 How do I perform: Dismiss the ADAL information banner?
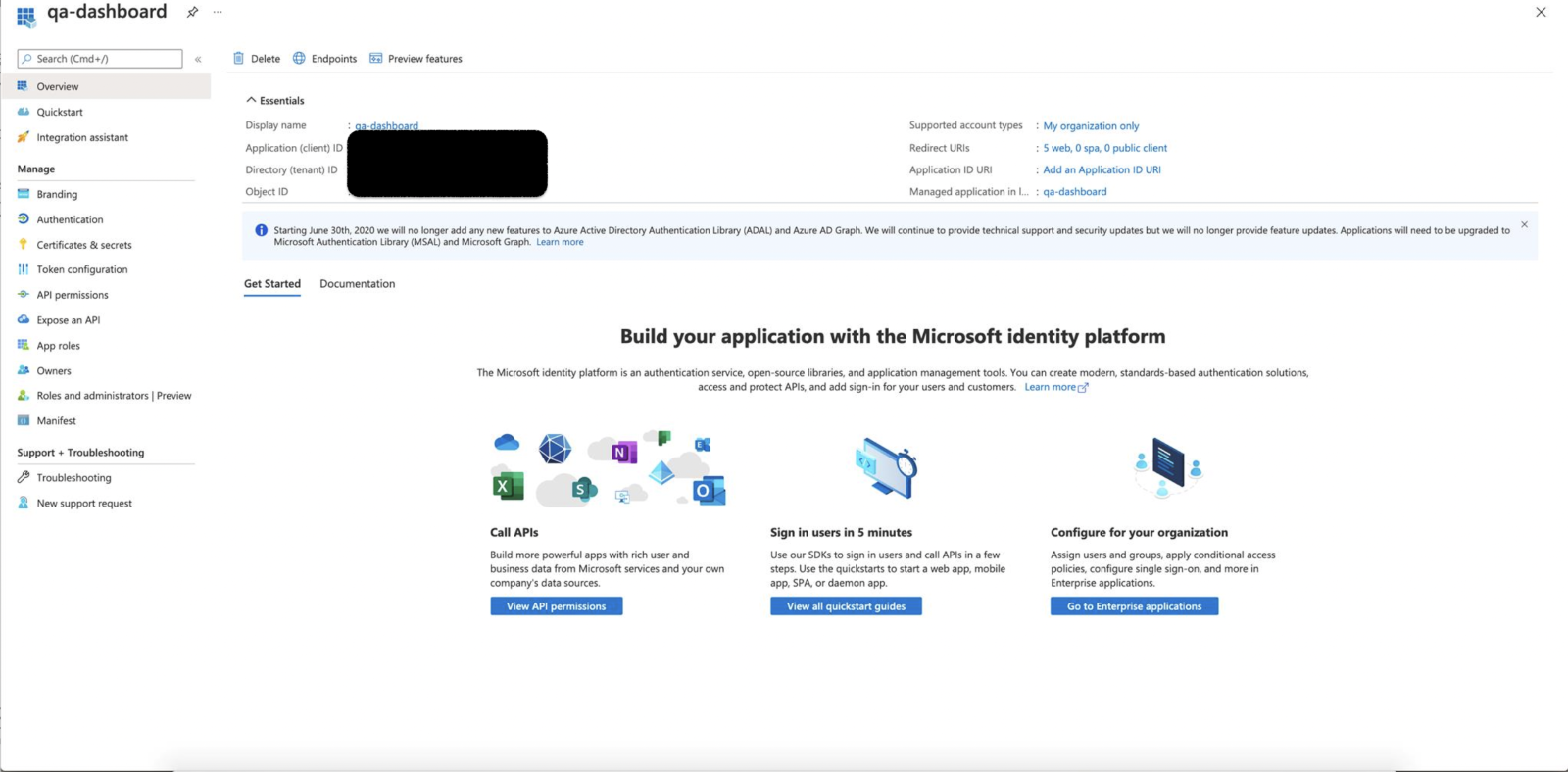click(x=1524, y=224)
